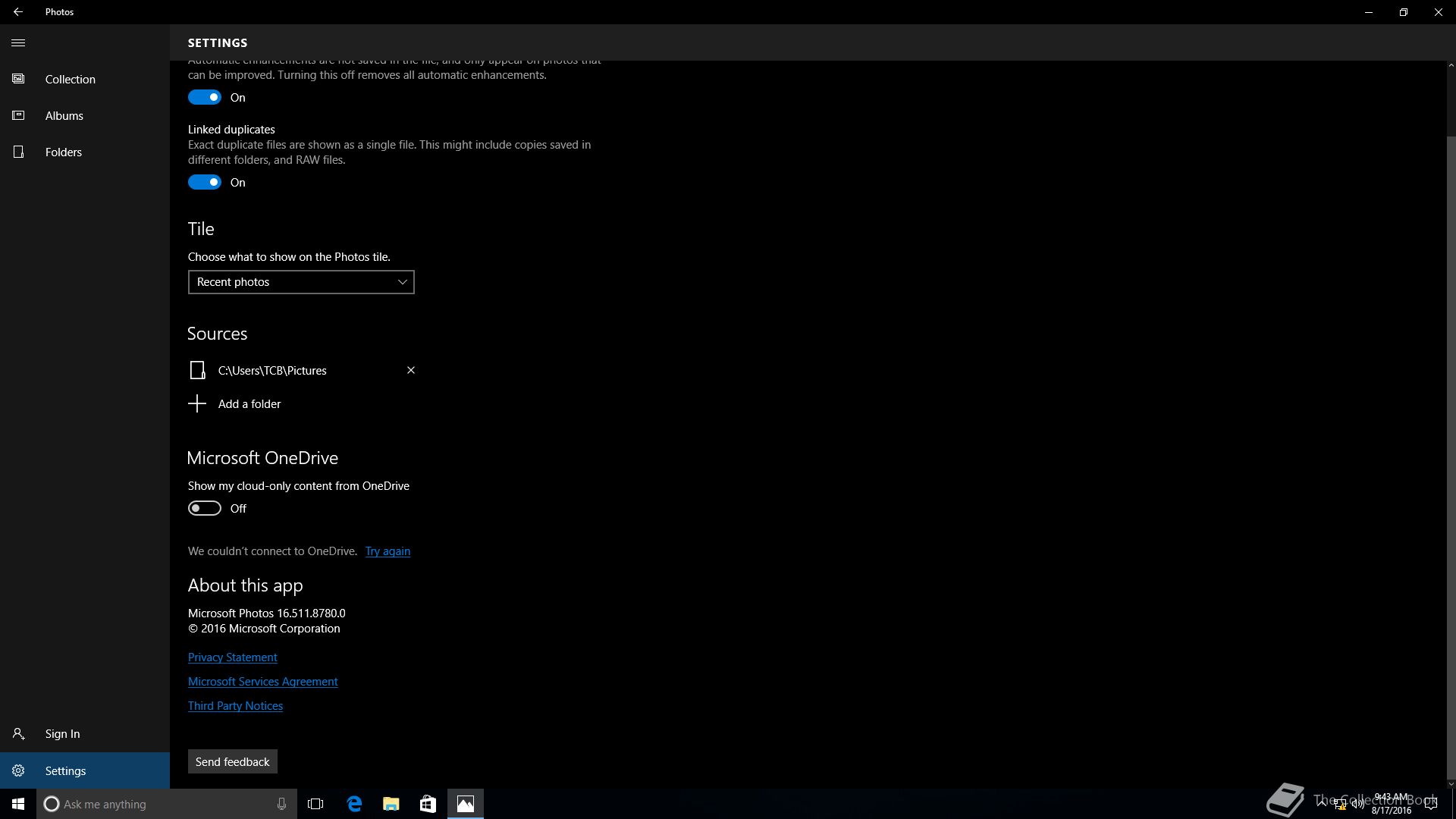Open the Collection view
Image resolution: width=1456 pixels, height=819 pixels.
coord(85,79)
